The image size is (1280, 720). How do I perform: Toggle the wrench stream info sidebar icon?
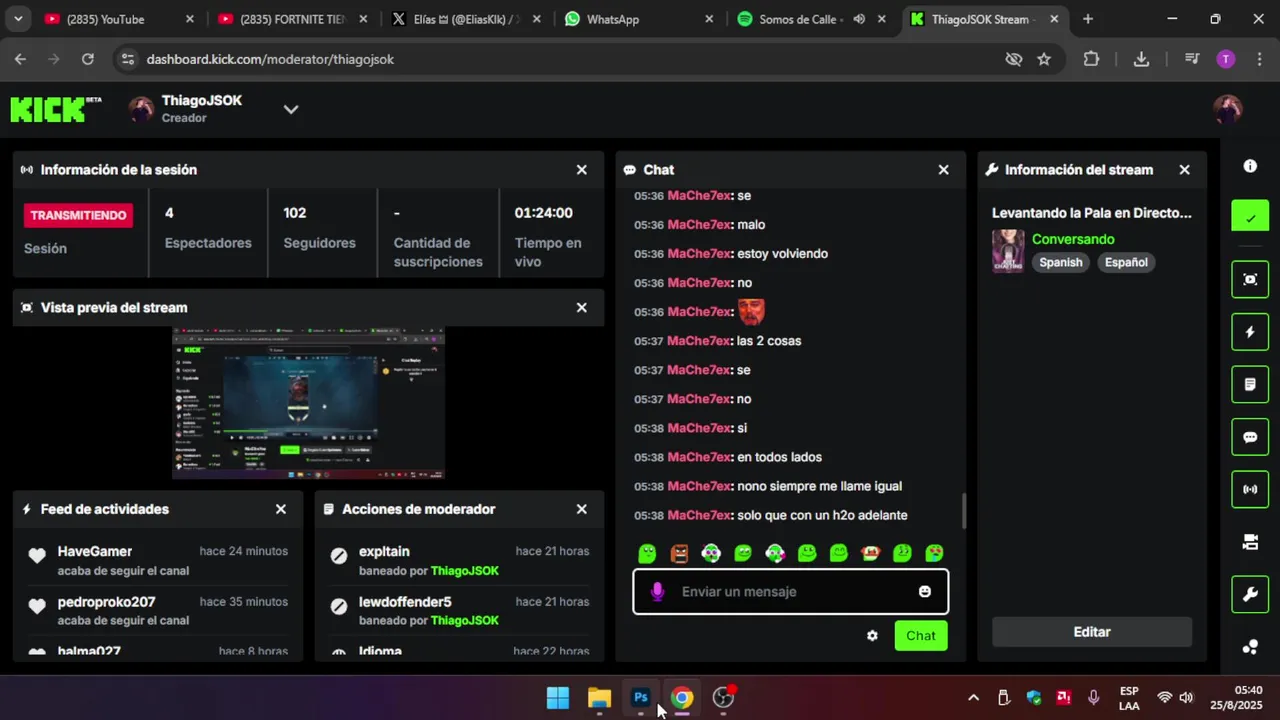1250,595
